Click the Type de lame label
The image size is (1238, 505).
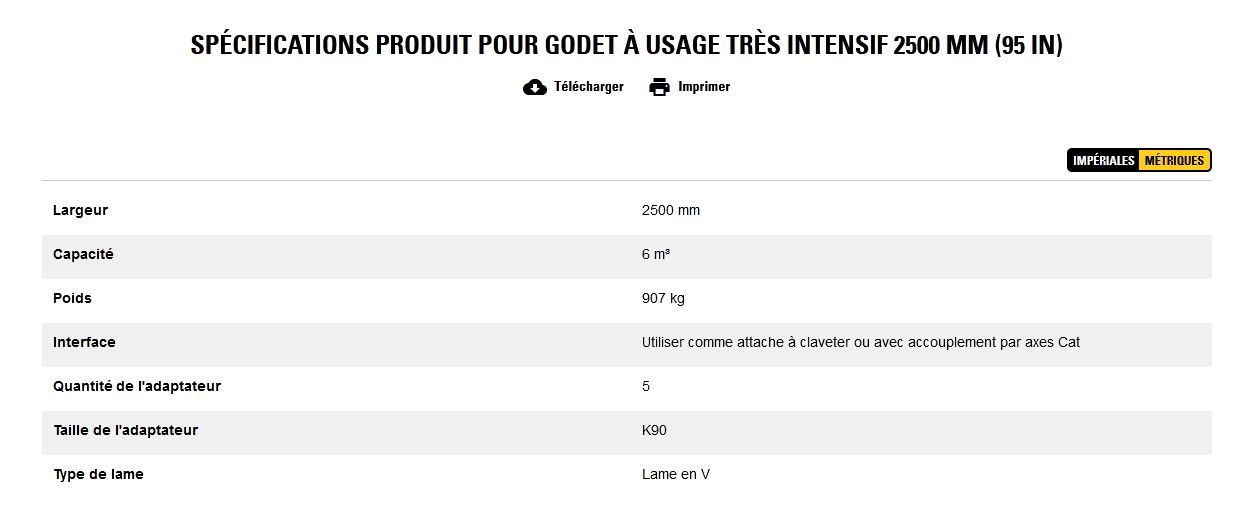point(98,475)
